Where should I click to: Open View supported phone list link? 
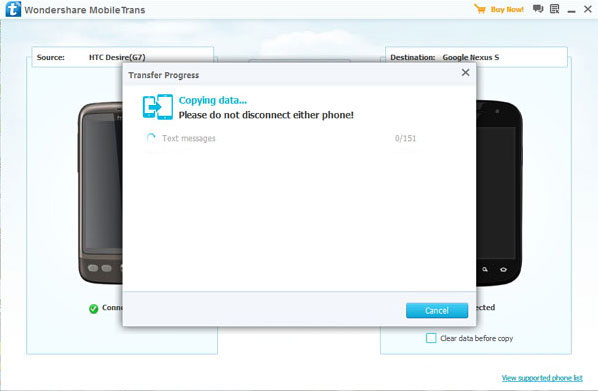click(542, 378)
